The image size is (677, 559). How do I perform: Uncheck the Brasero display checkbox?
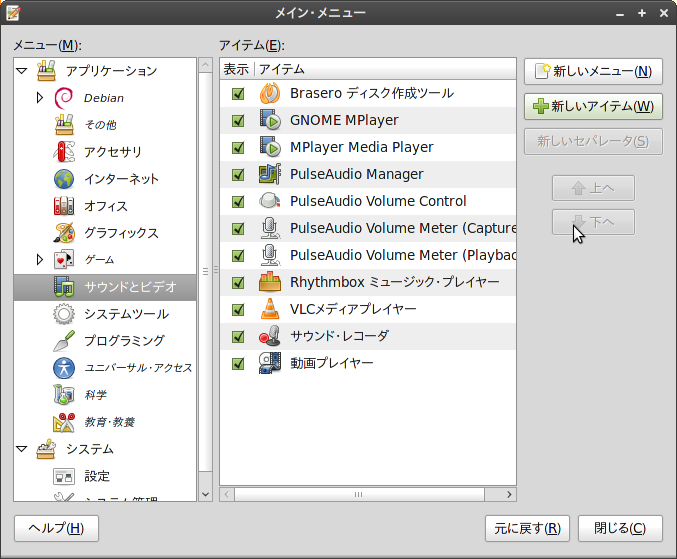pyautogui.click(x=238, y=94)
